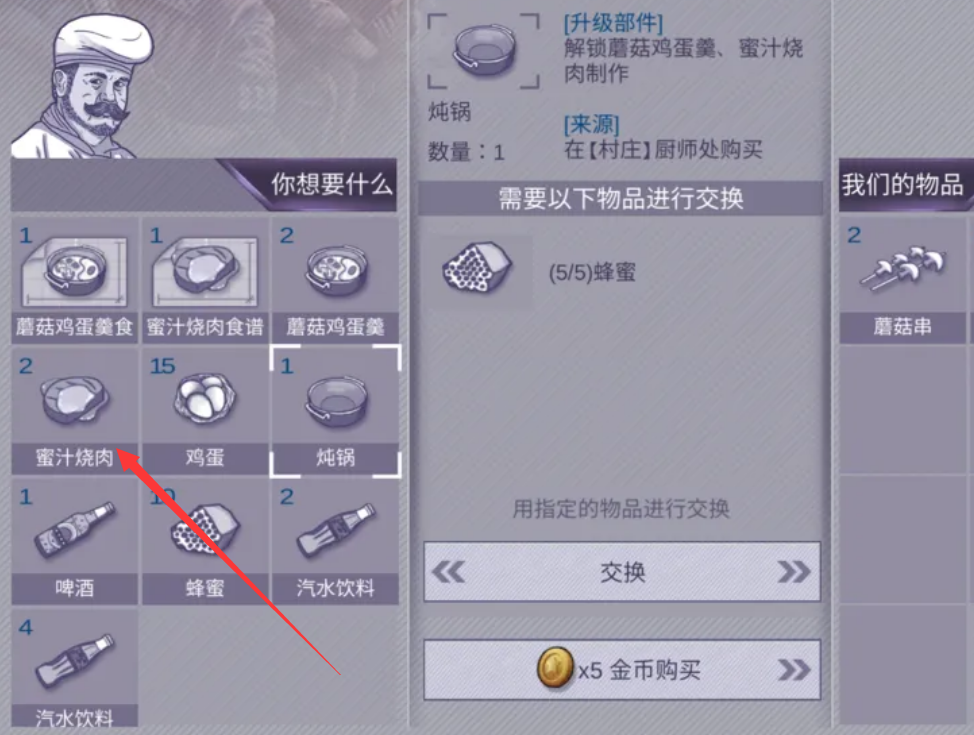This screenshot has width=974, height=735.
Task: Pick the 蜜汁烧肉 dish item
Action: 75,411
